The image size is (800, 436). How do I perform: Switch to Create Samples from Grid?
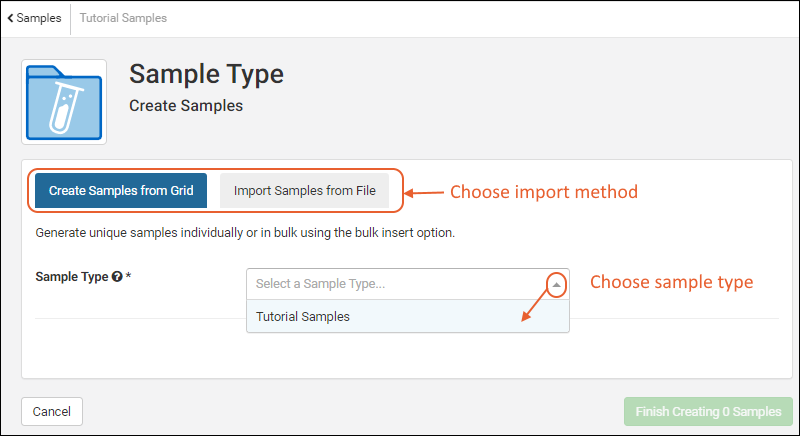pyautogui.click(x=121, y=191)
